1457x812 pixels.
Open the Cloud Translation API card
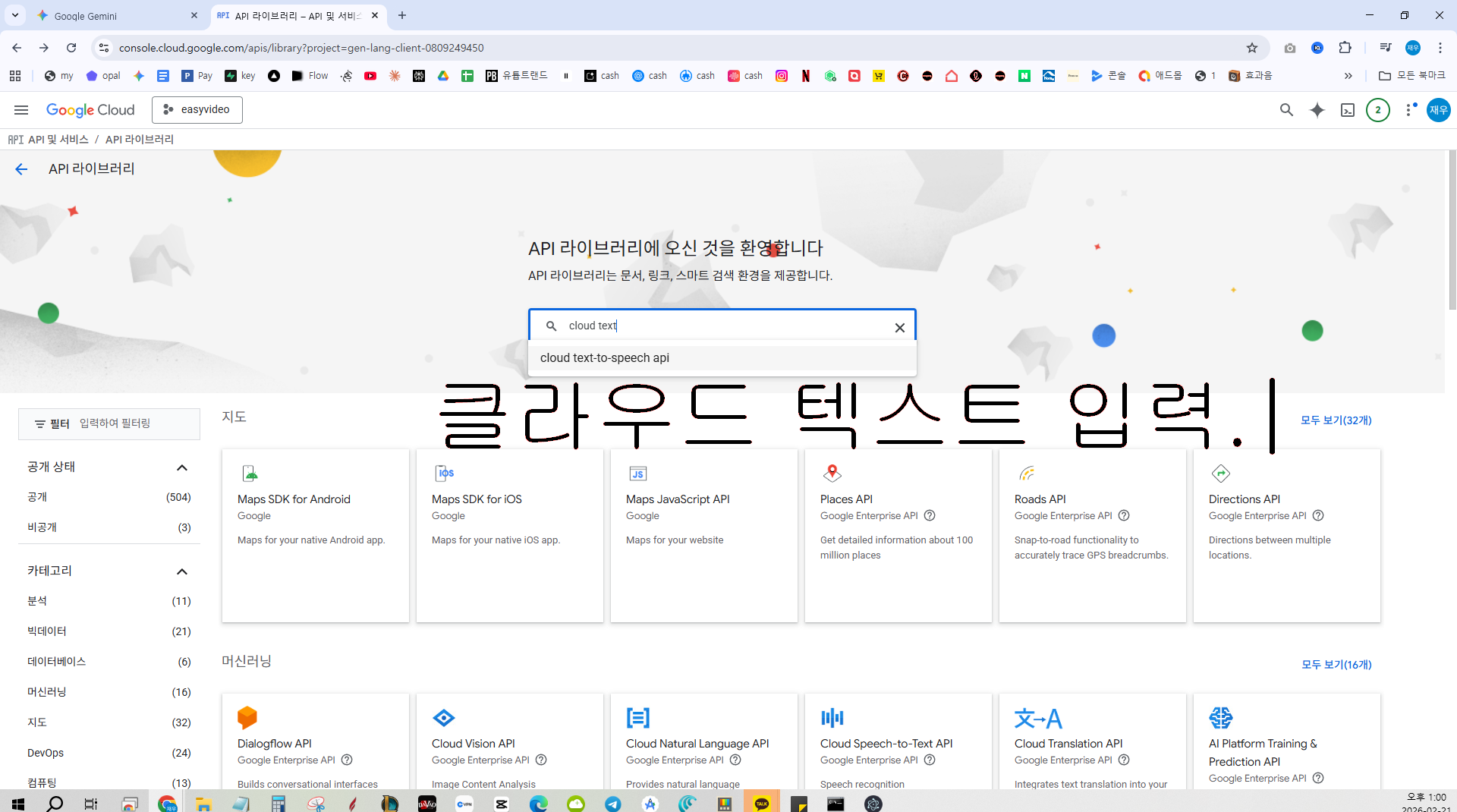1092,741
